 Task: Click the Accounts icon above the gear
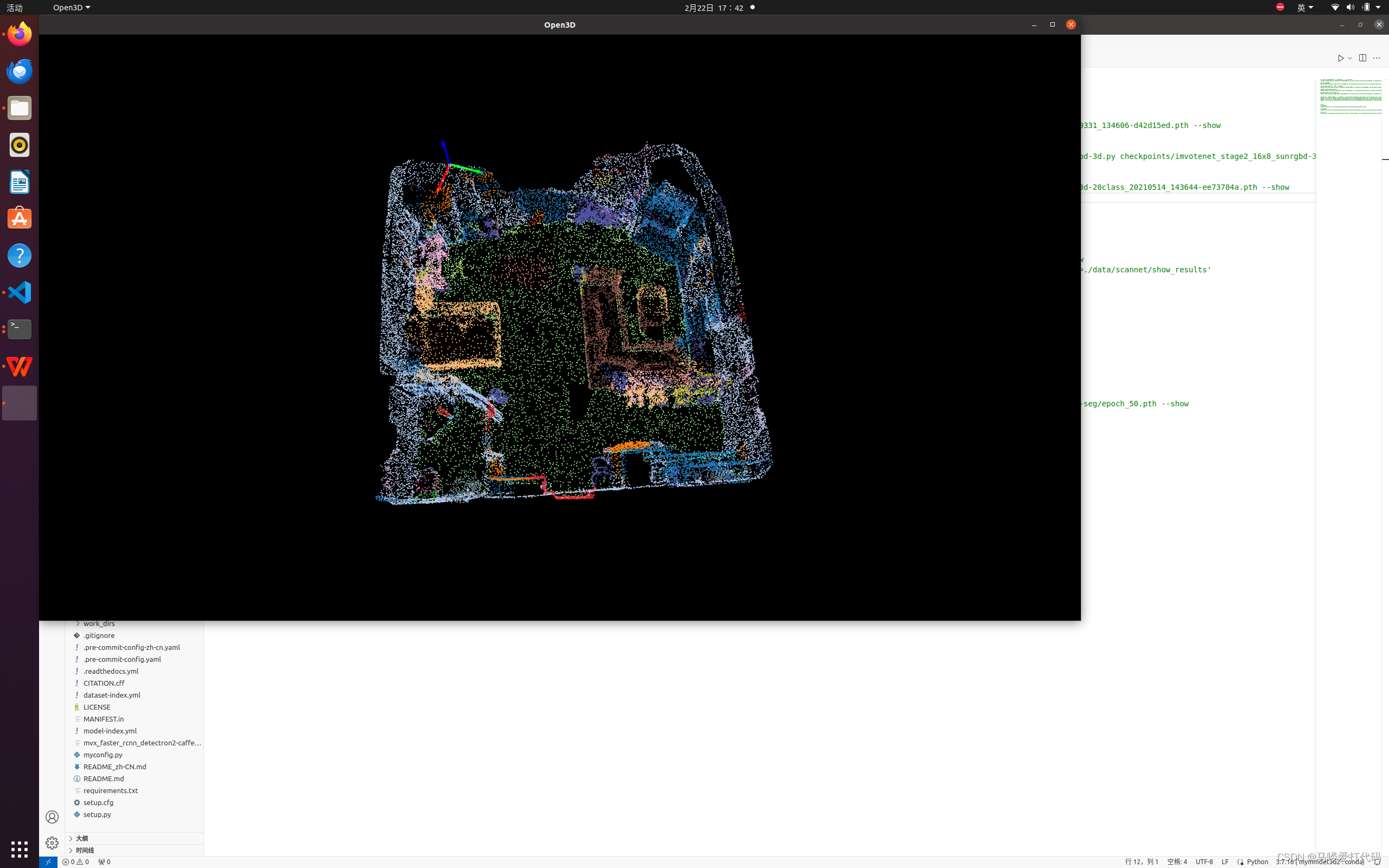52,817
